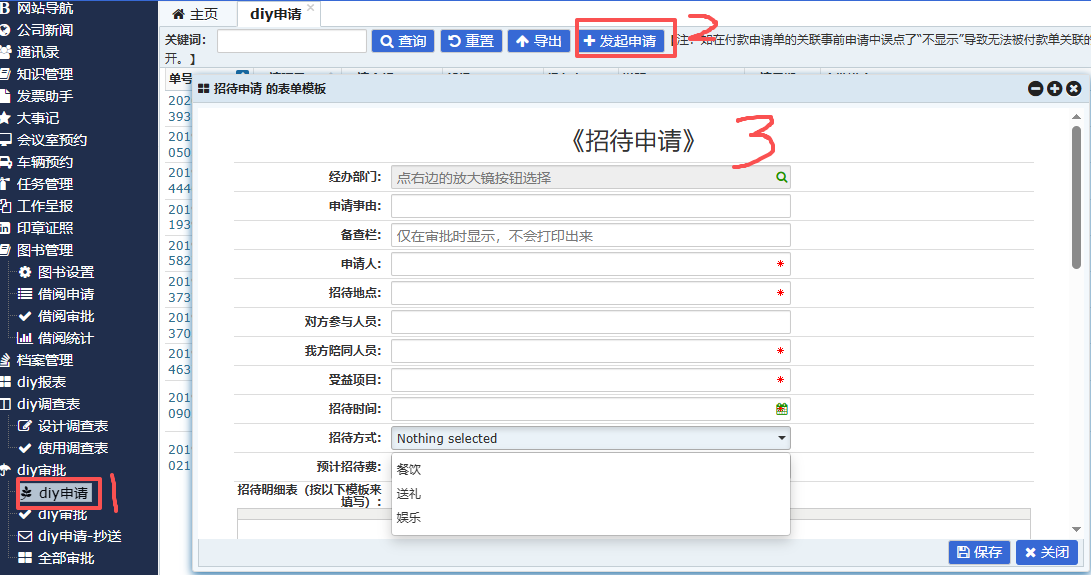
Task: Collapse the diy调查表 menu group
Action: pyautogui.click(x=48, y=404)
